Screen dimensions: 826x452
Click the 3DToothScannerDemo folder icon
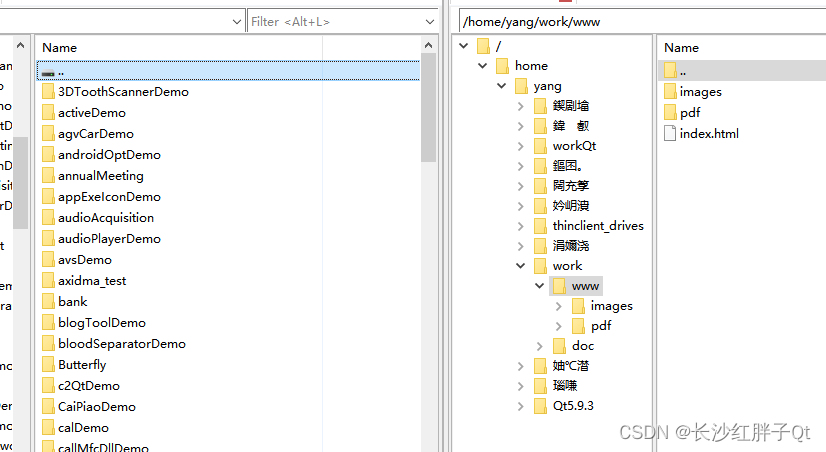click(48, 92)
